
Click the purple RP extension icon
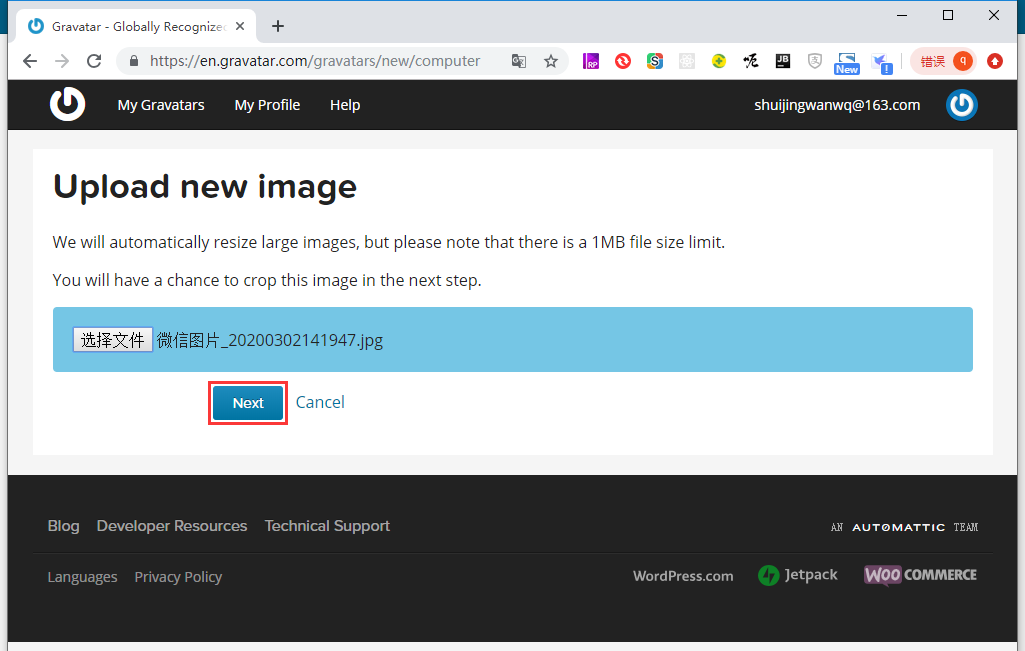point(591,61)
